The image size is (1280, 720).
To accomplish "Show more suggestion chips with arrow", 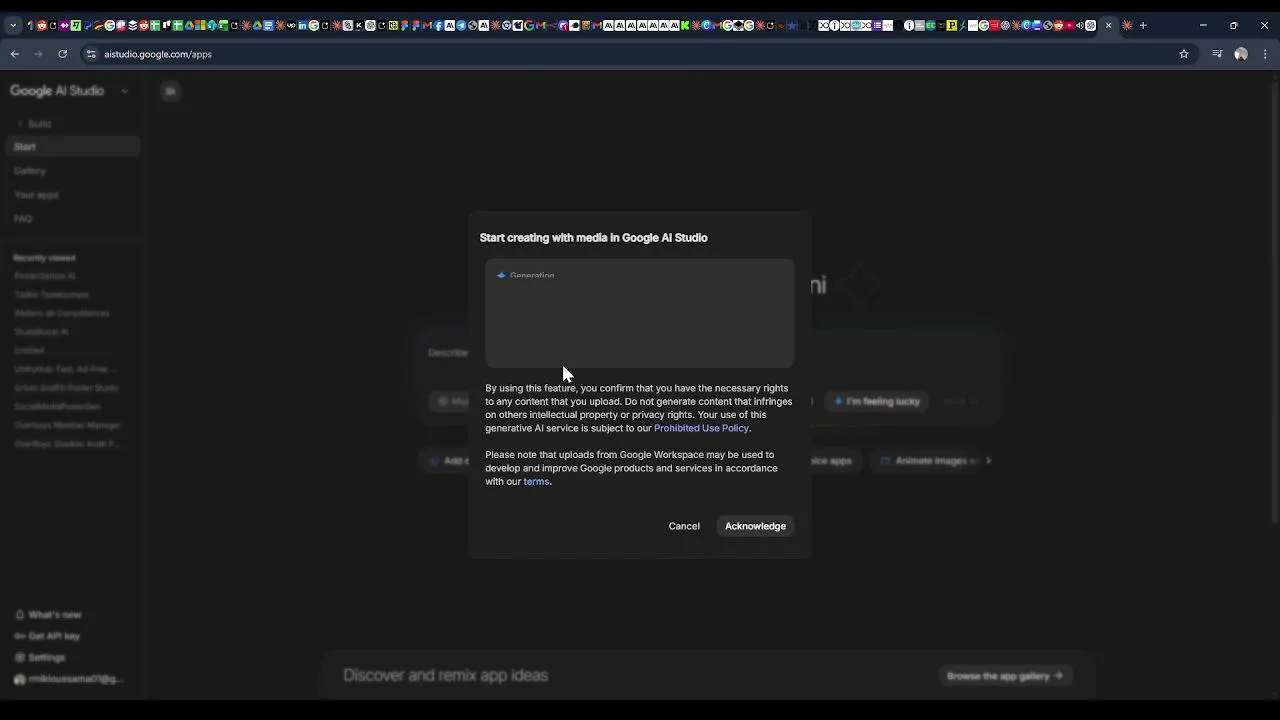I will click(988, 461).
